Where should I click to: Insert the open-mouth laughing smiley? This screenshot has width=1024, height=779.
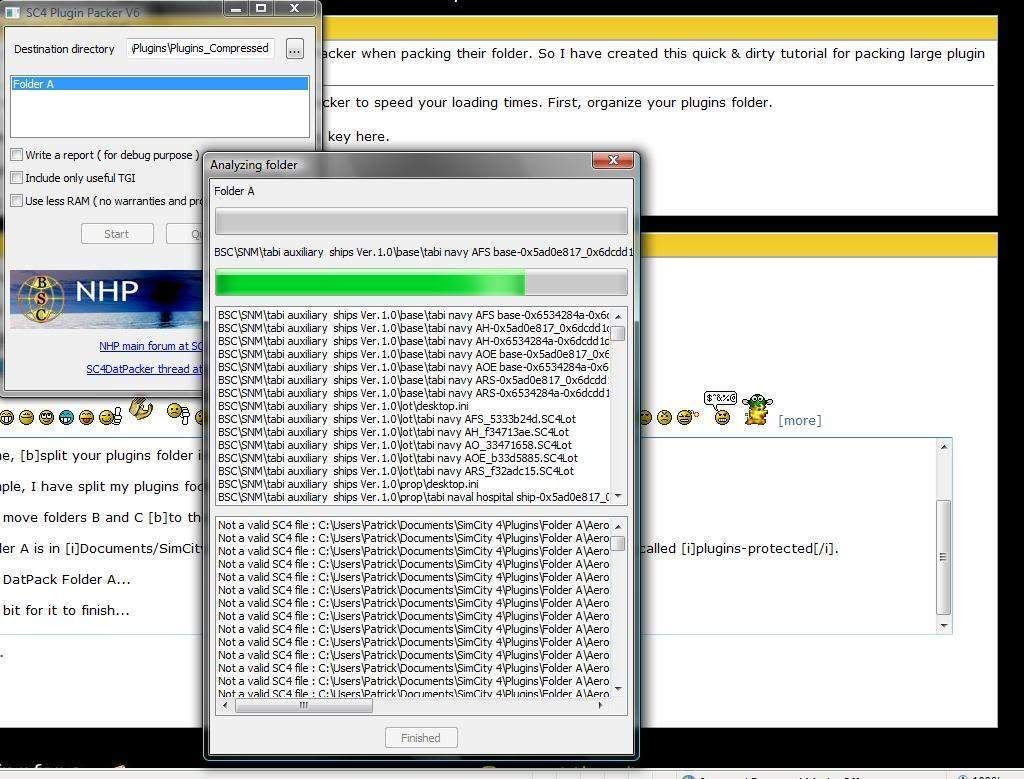tap(86, 417)
